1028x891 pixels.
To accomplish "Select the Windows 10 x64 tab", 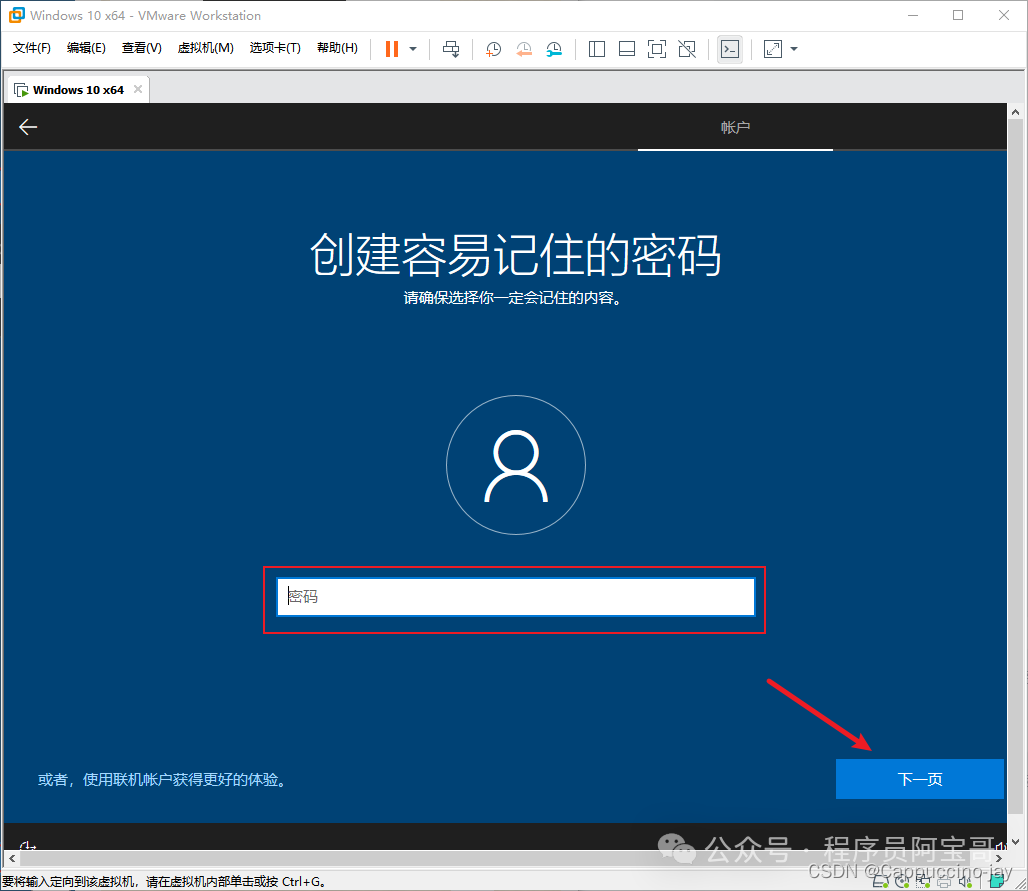I will click(x=78, y=90).
